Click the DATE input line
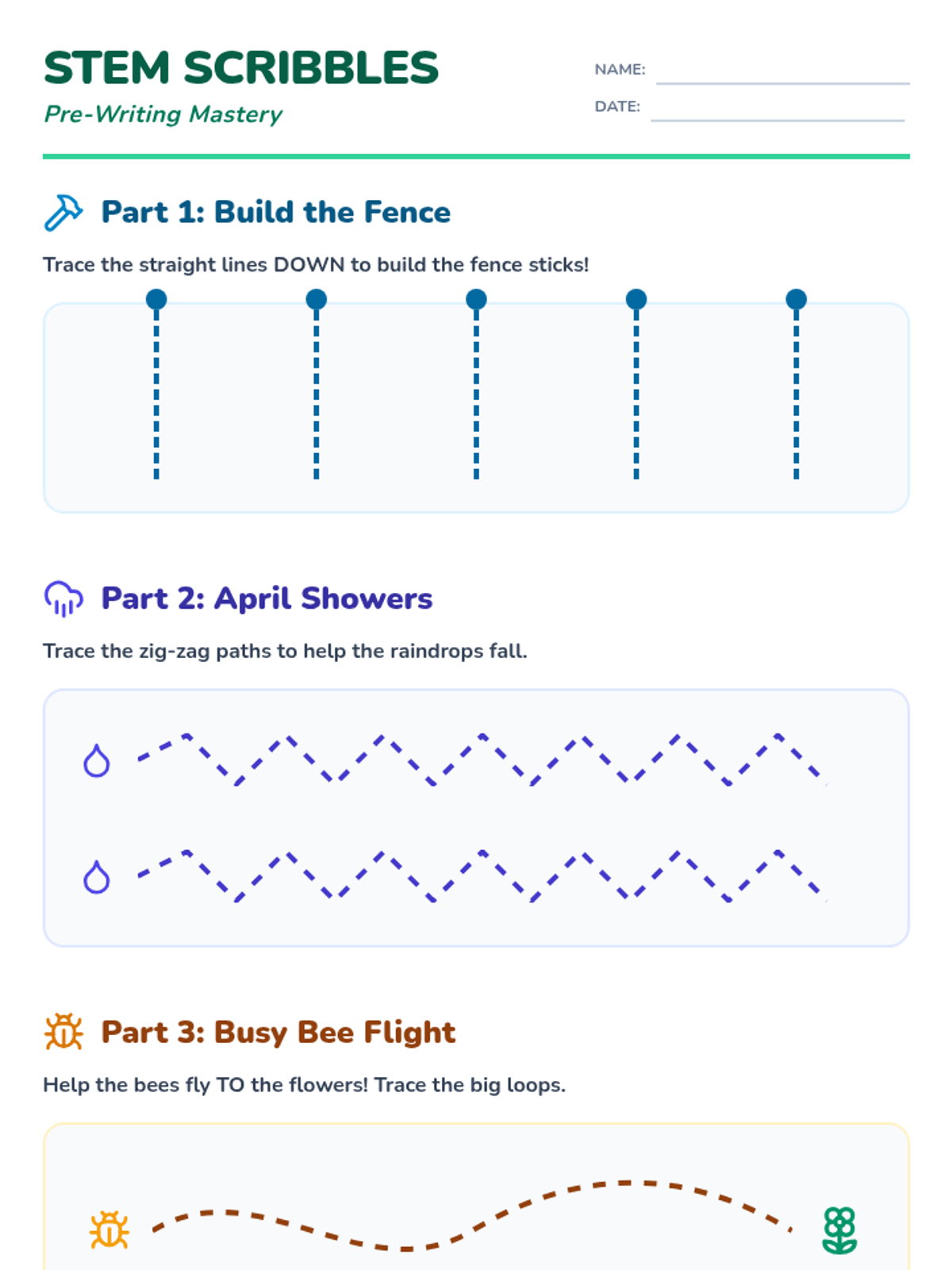 pyautogui.click(x=777, y=110)
